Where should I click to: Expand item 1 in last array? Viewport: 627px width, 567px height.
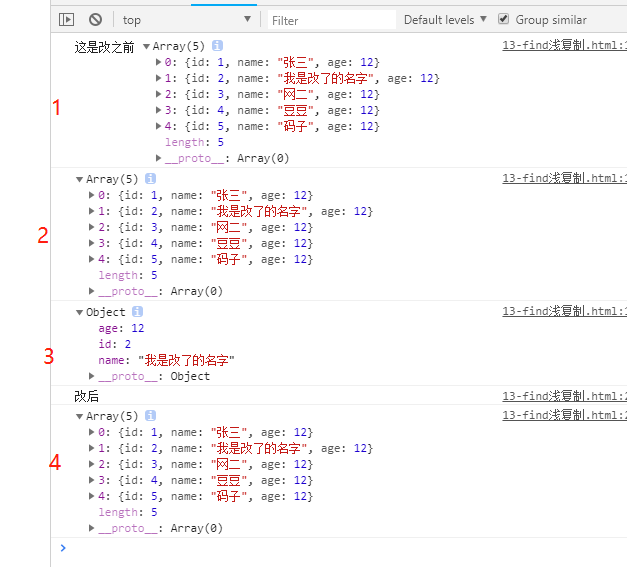click(92, 448)
